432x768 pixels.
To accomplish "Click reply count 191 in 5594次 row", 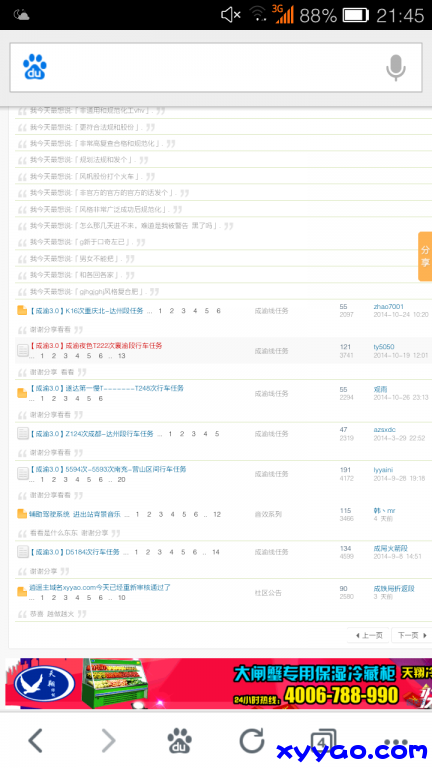I will point(345,470).
